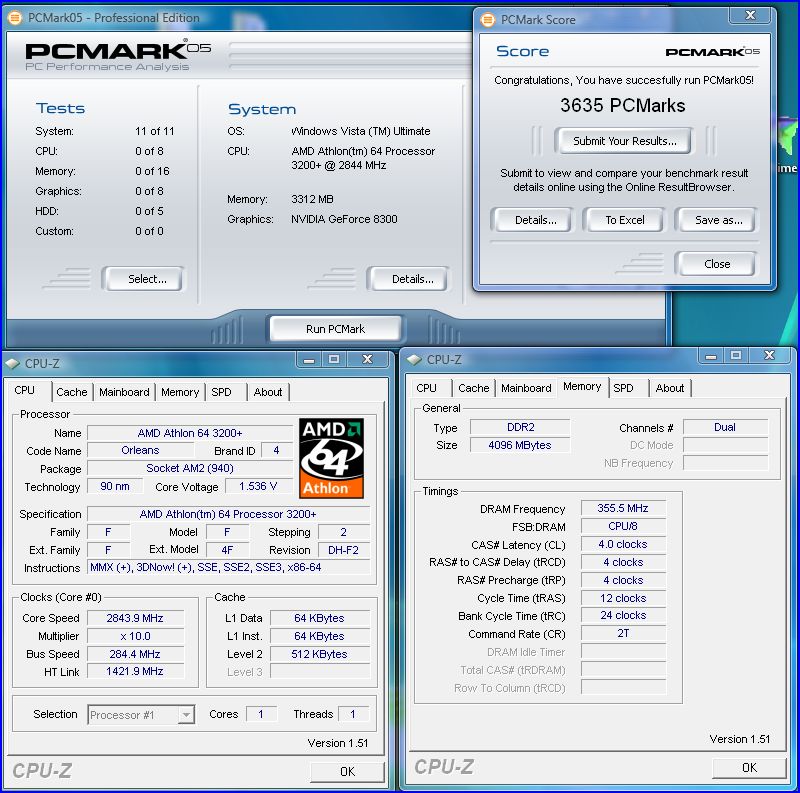Click OK in right CPU-Z window
The image size is (800, 793).
(749, 767)
